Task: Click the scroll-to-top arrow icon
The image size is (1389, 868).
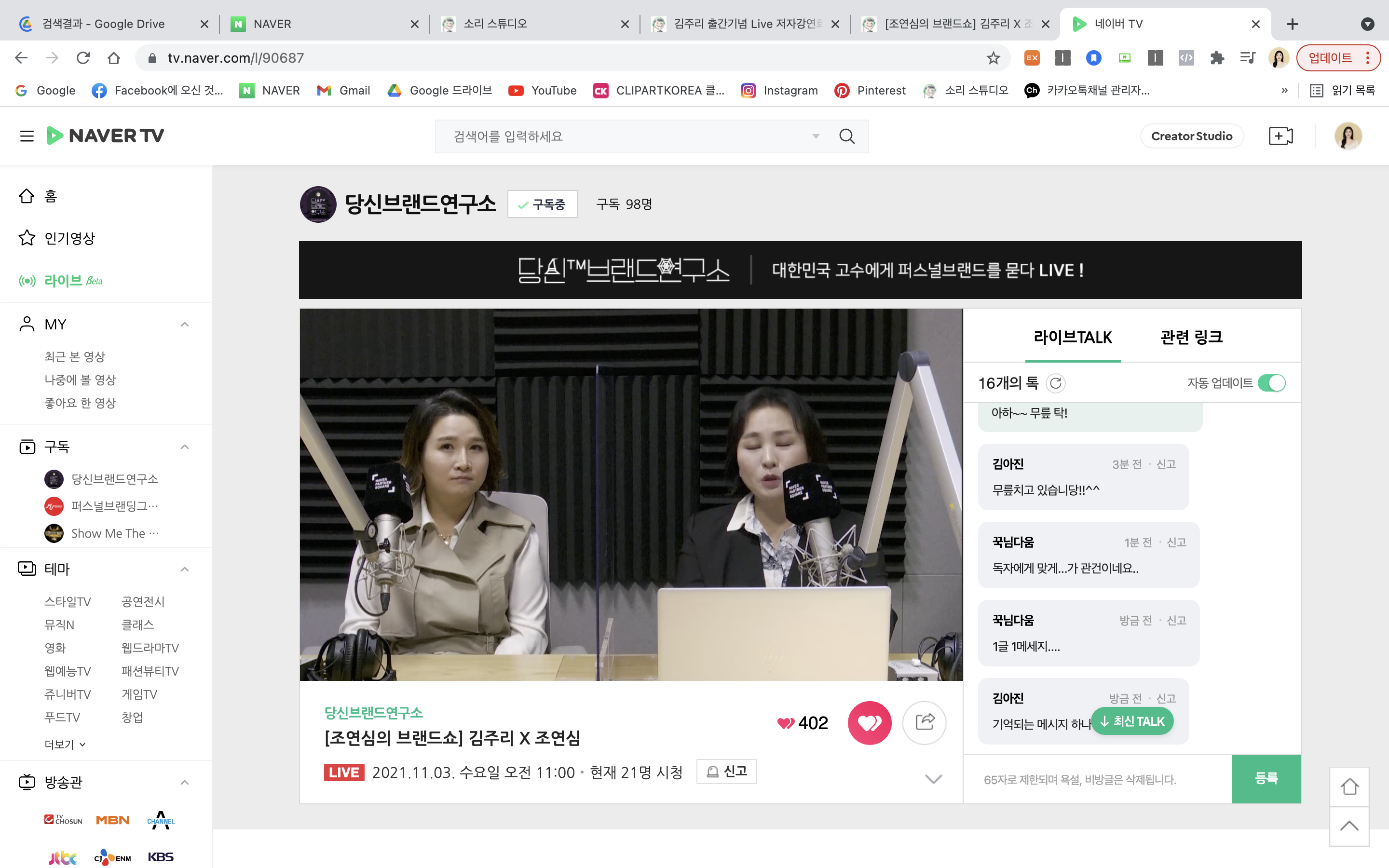Action: [1349, 826]
